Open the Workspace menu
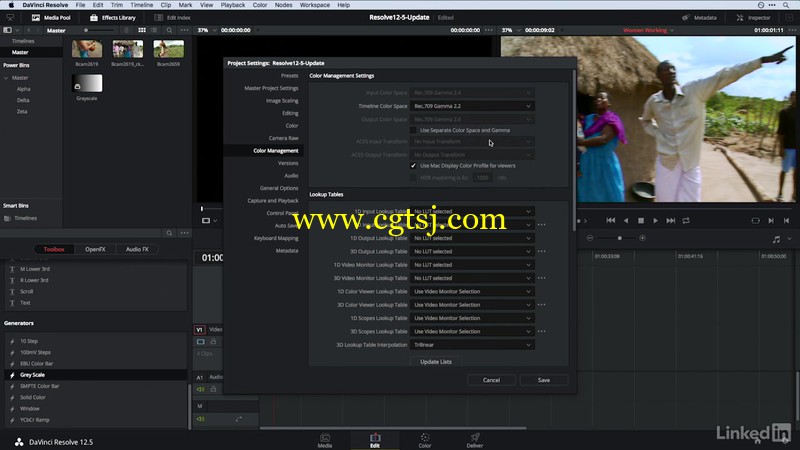Viewport: 800px width, 450px height. [x=314, y=5]
